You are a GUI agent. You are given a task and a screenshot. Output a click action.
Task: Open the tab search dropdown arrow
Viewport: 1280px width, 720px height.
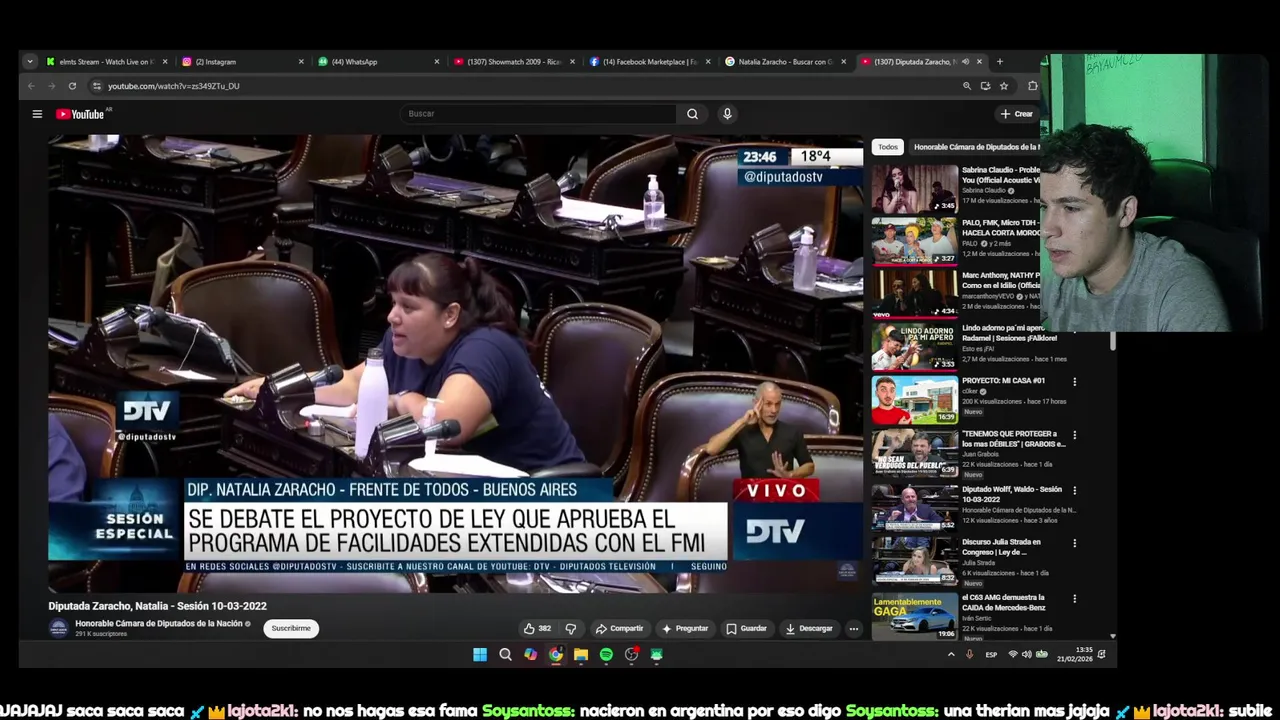pyautogui.click(x=30, y=62)
